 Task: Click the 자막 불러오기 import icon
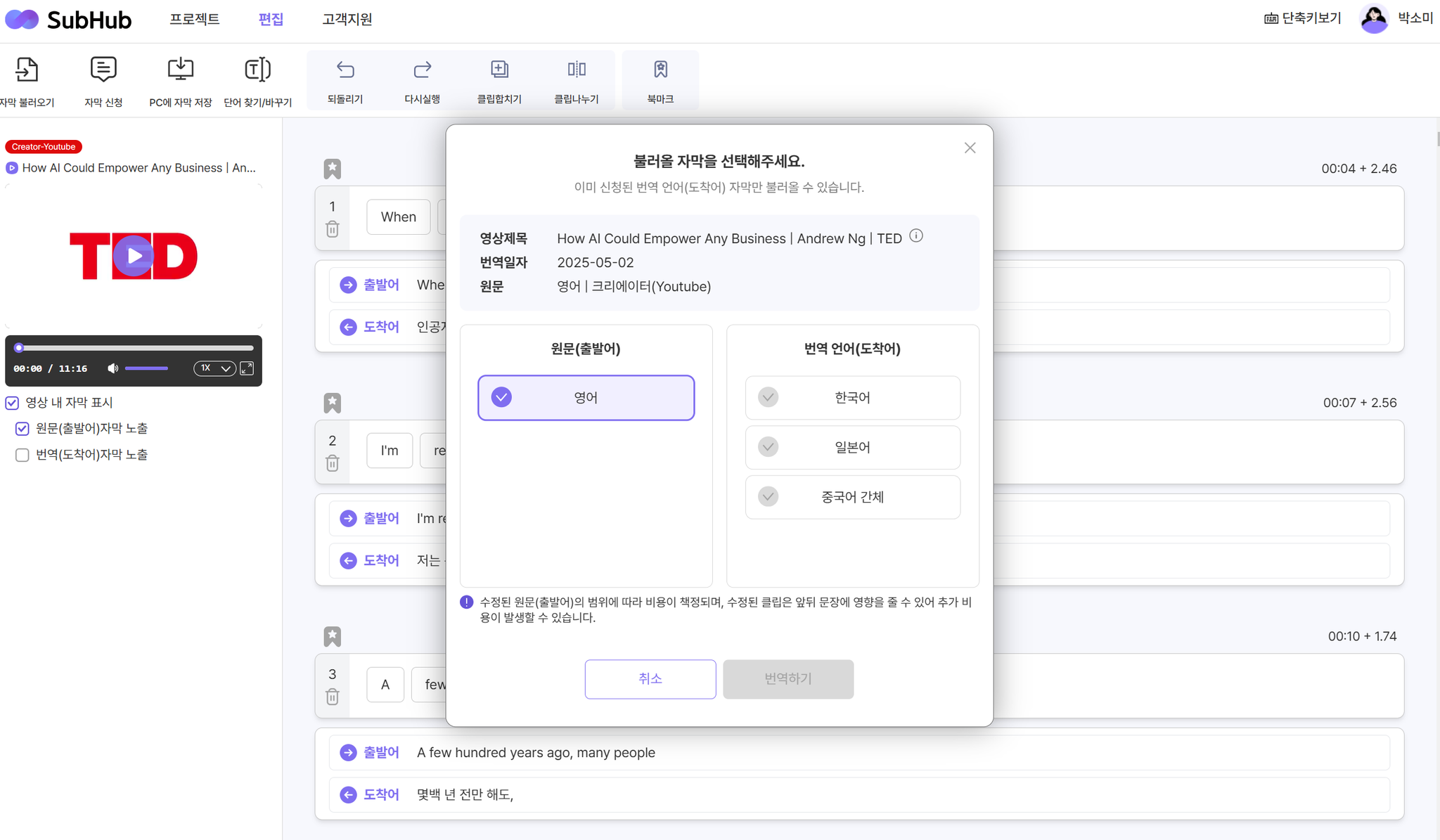pos(27,70)
